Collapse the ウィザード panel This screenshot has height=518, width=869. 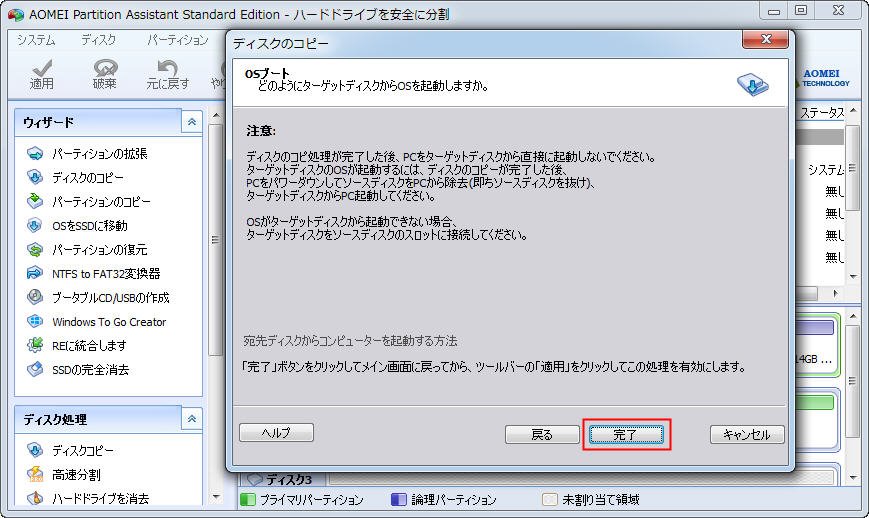point(192,122)
